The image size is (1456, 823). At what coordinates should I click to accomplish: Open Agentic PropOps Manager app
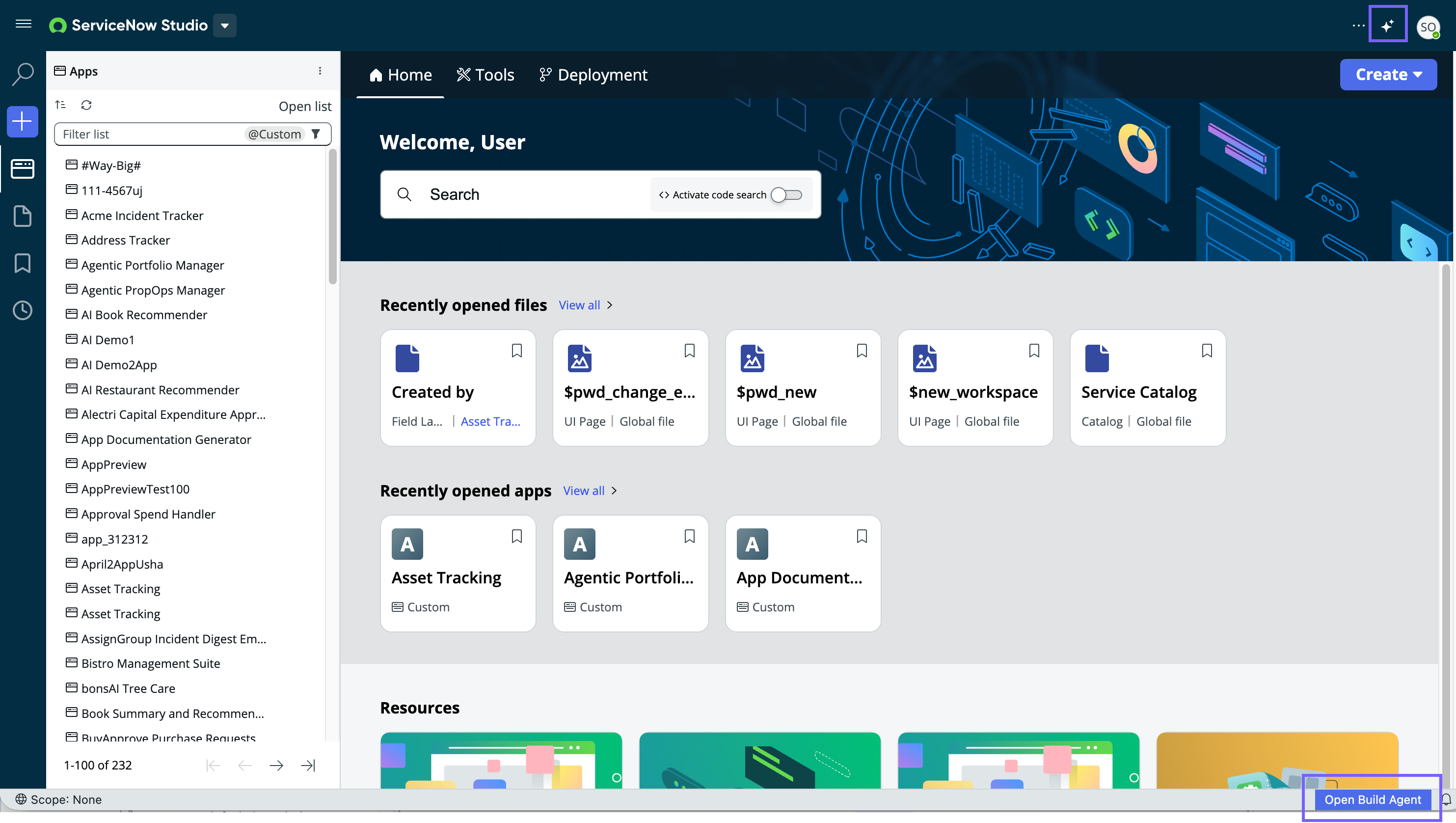(x=153, y=290)
